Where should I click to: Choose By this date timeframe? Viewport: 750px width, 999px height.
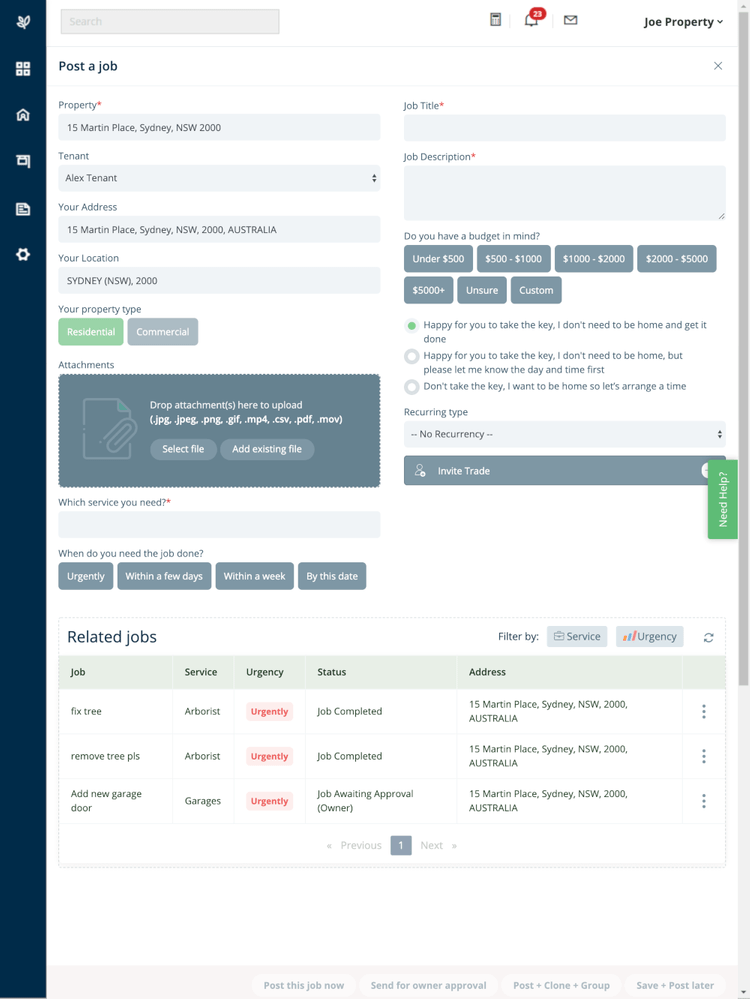point(332,576)
